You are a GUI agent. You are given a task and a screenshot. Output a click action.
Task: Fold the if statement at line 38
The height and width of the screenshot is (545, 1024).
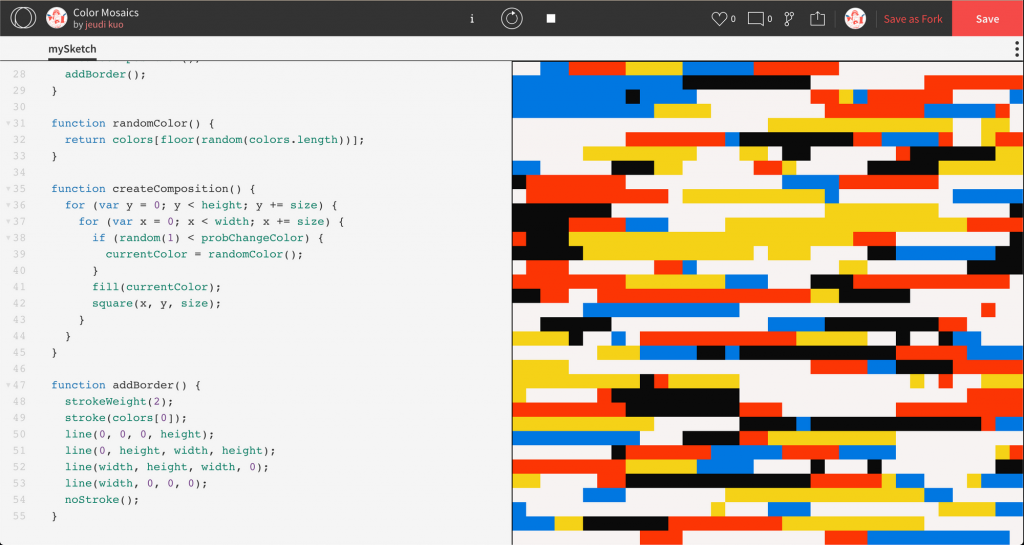coord(8,238)
